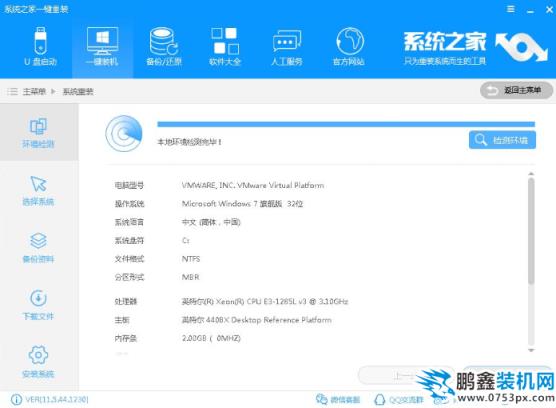Click the VER[11.5.44.1230] version info

coord(50,399)
